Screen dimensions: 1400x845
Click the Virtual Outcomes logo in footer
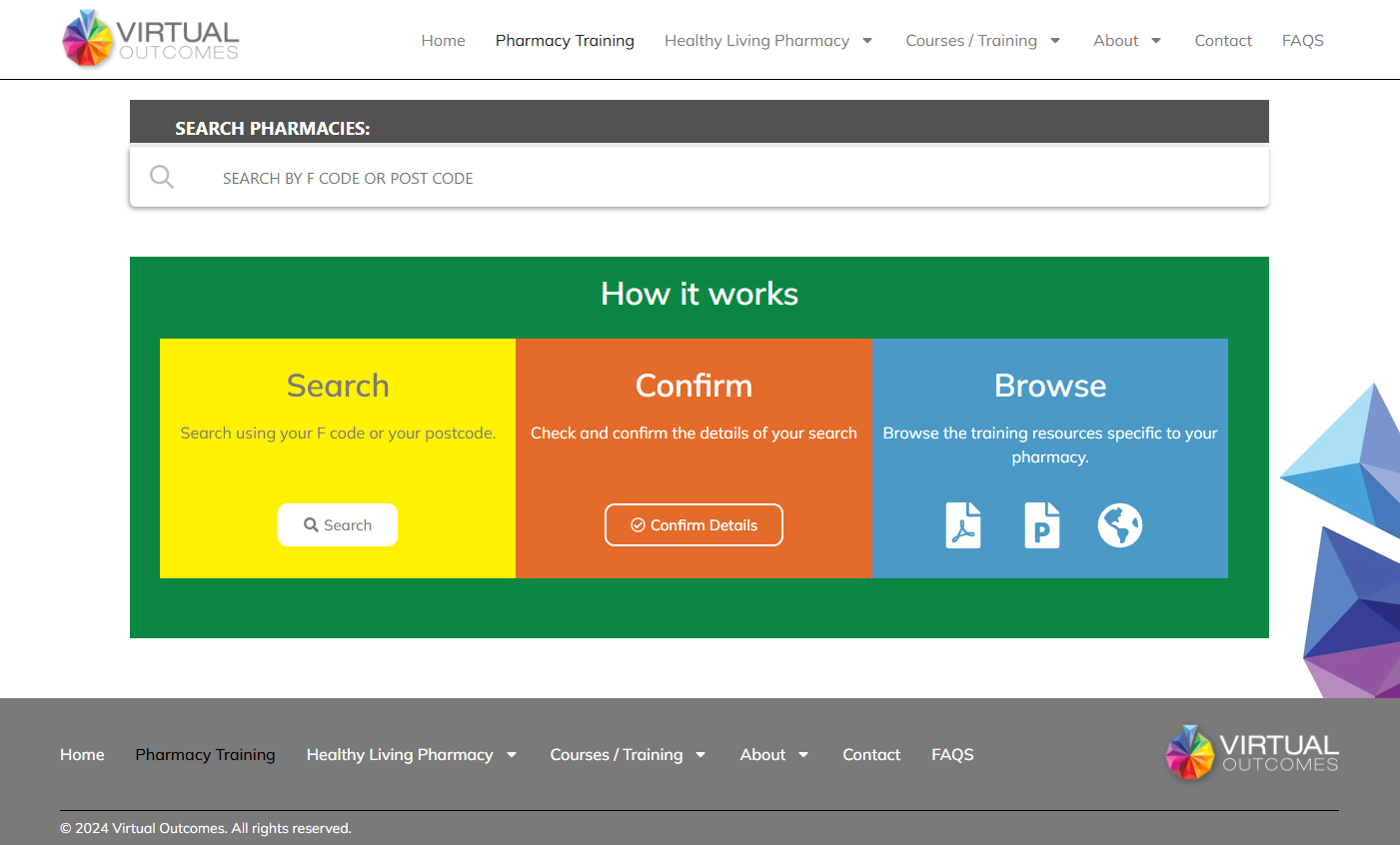(x=1252, y=753)
